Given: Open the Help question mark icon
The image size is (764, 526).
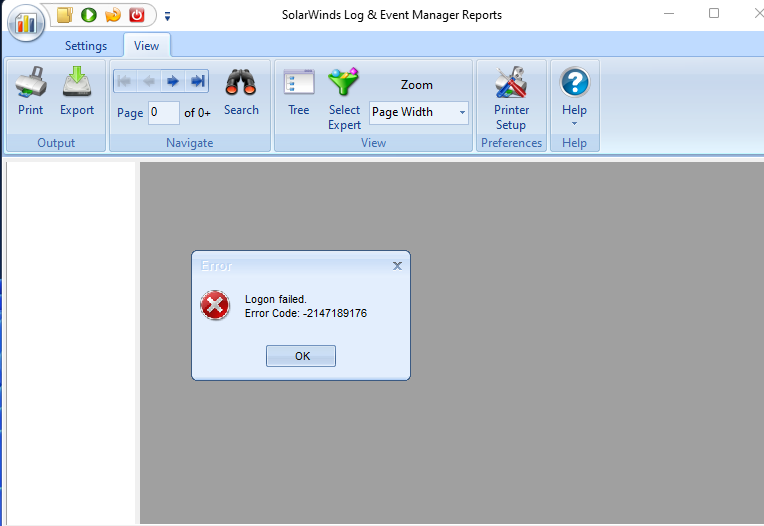Looking at the screenshot, I should [x=575, y=82].
